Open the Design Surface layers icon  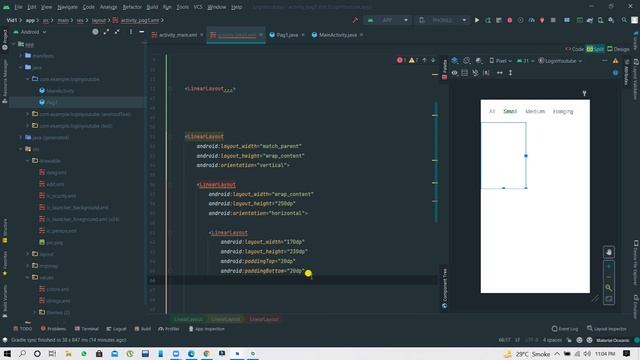455,61
